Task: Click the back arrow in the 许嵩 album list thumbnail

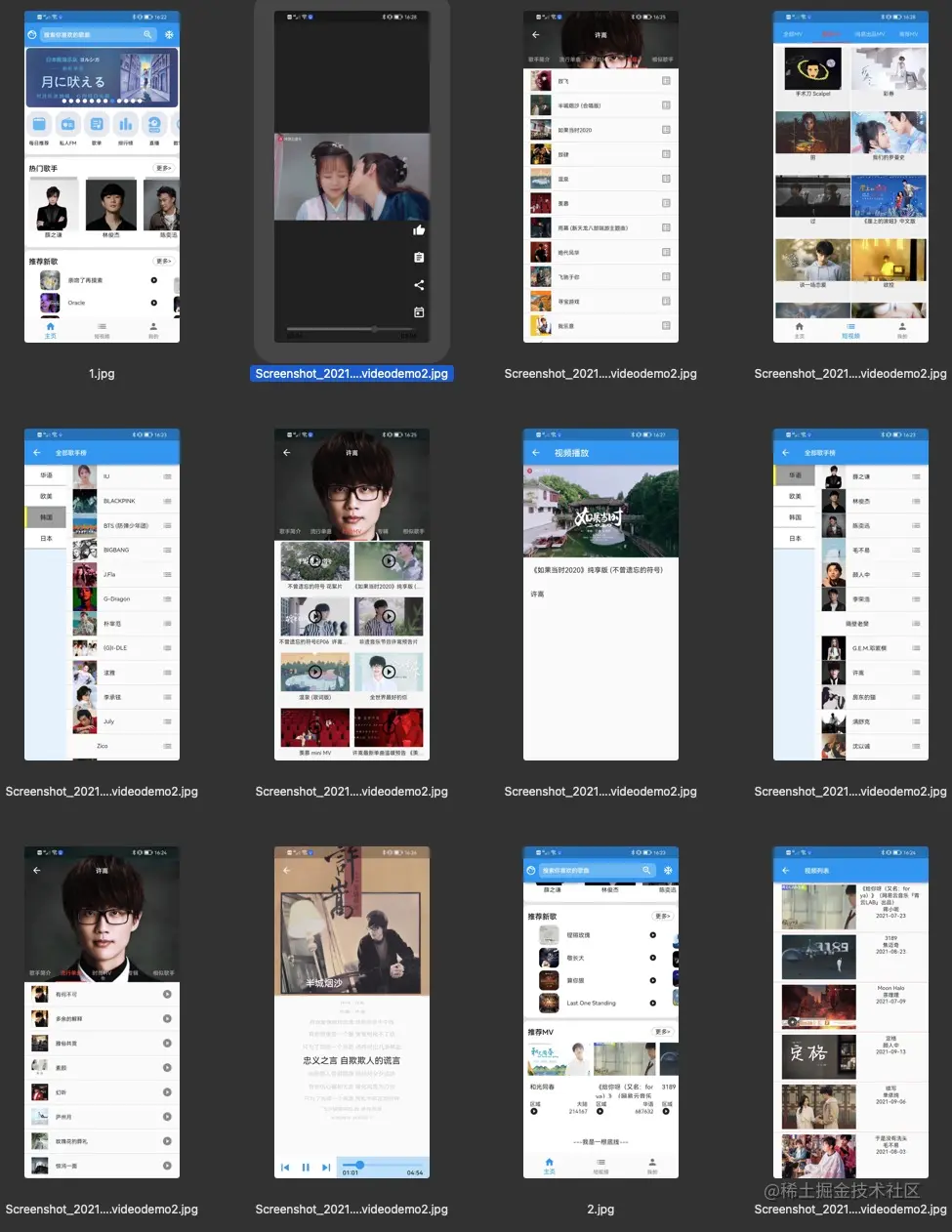Action: (535, 34)
